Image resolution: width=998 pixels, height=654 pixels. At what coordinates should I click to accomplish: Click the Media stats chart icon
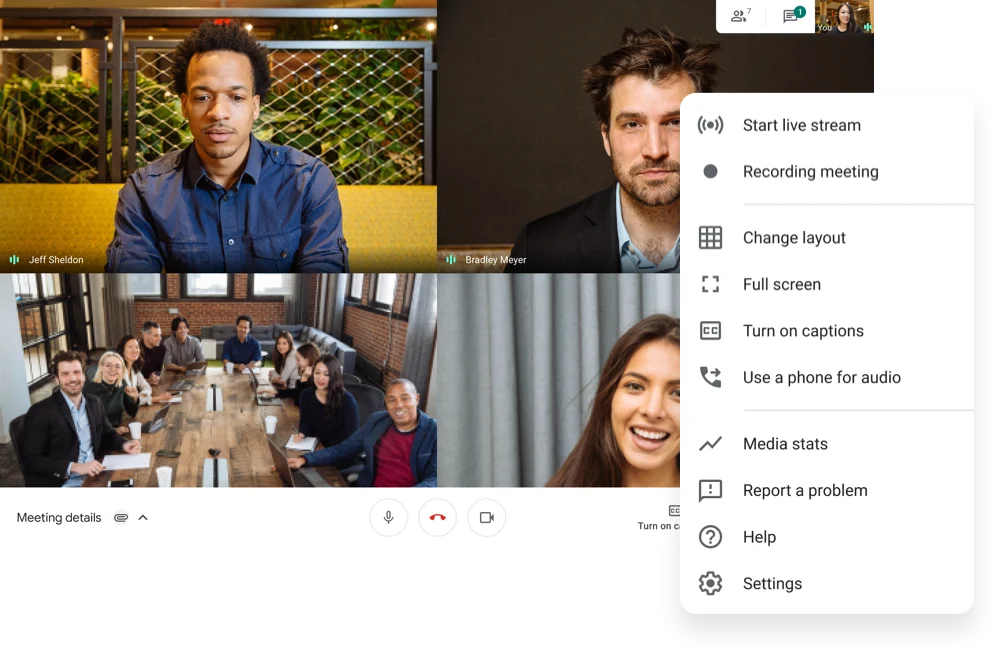[x=710, y=443]
